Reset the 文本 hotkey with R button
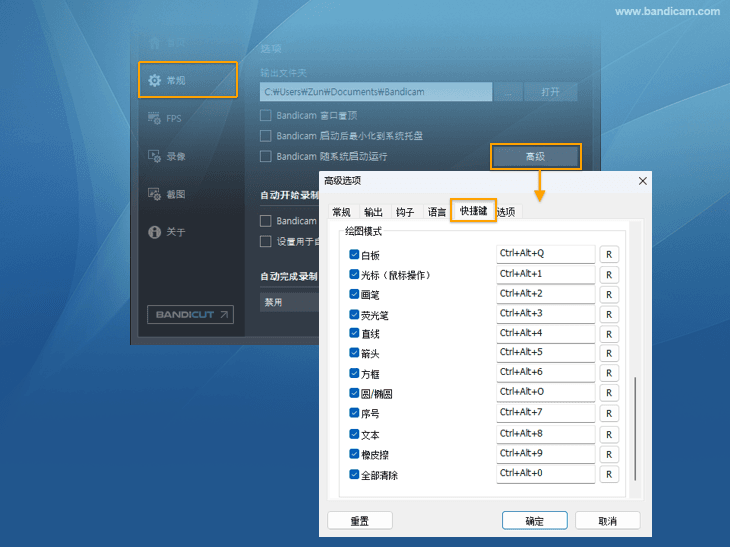This screenshot has width=730, height=547. (x=609, y=435)
